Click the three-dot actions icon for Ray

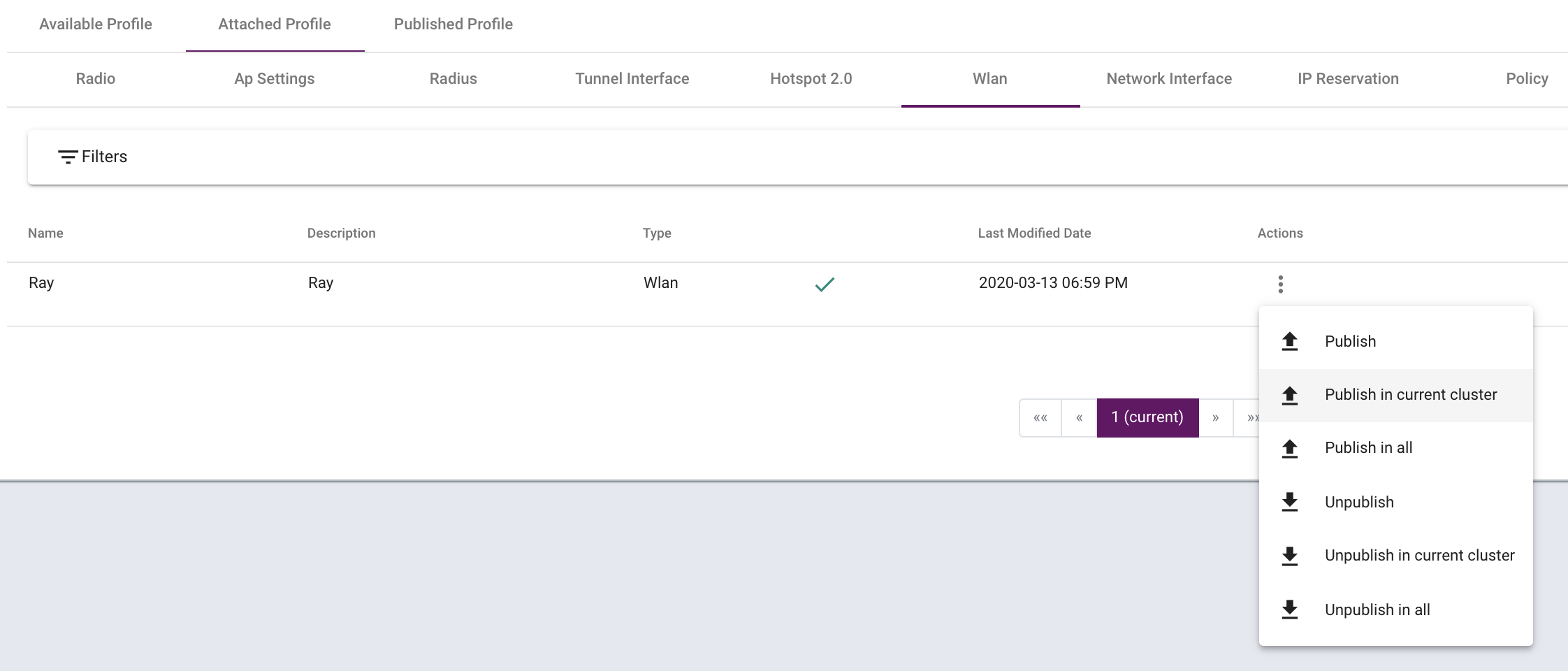(1280, 284)
